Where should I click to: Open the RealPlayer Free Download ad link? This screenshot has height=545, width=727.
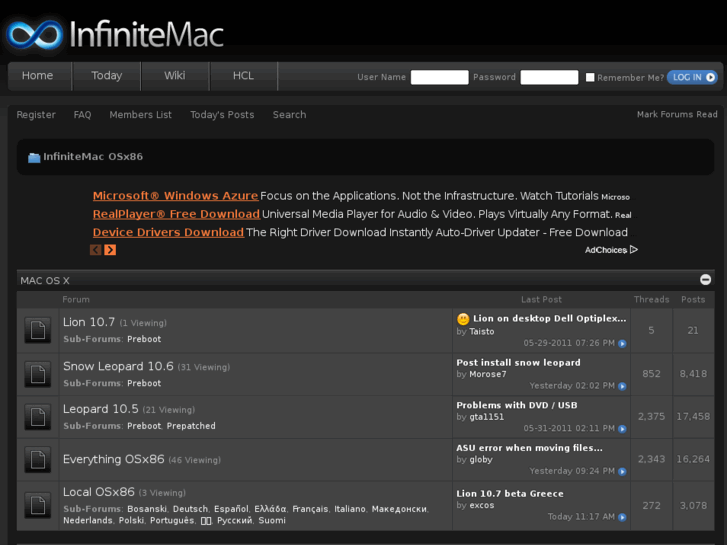point(176,214)
